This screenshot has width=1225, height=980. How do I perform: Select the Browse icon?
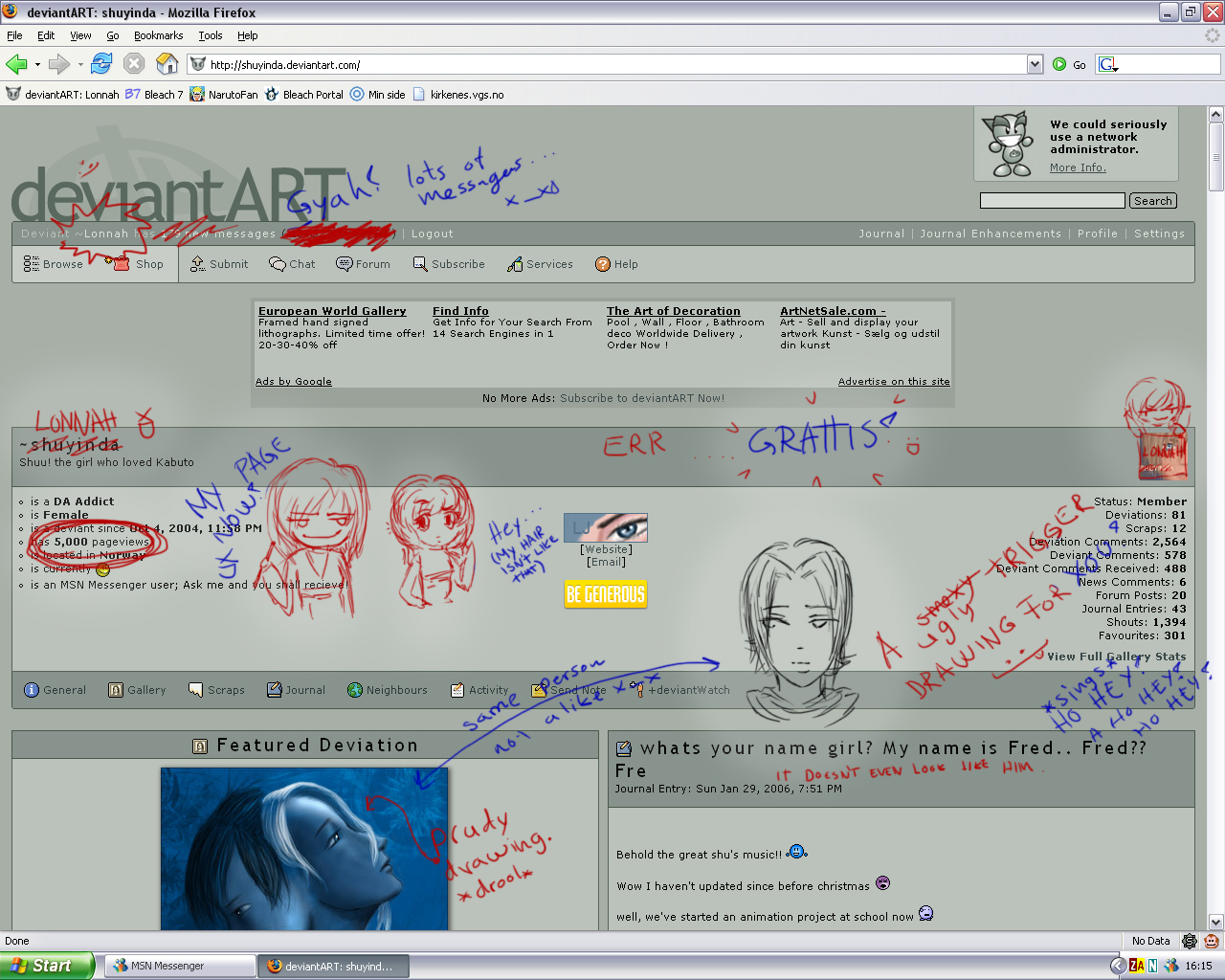coord(53,264)
